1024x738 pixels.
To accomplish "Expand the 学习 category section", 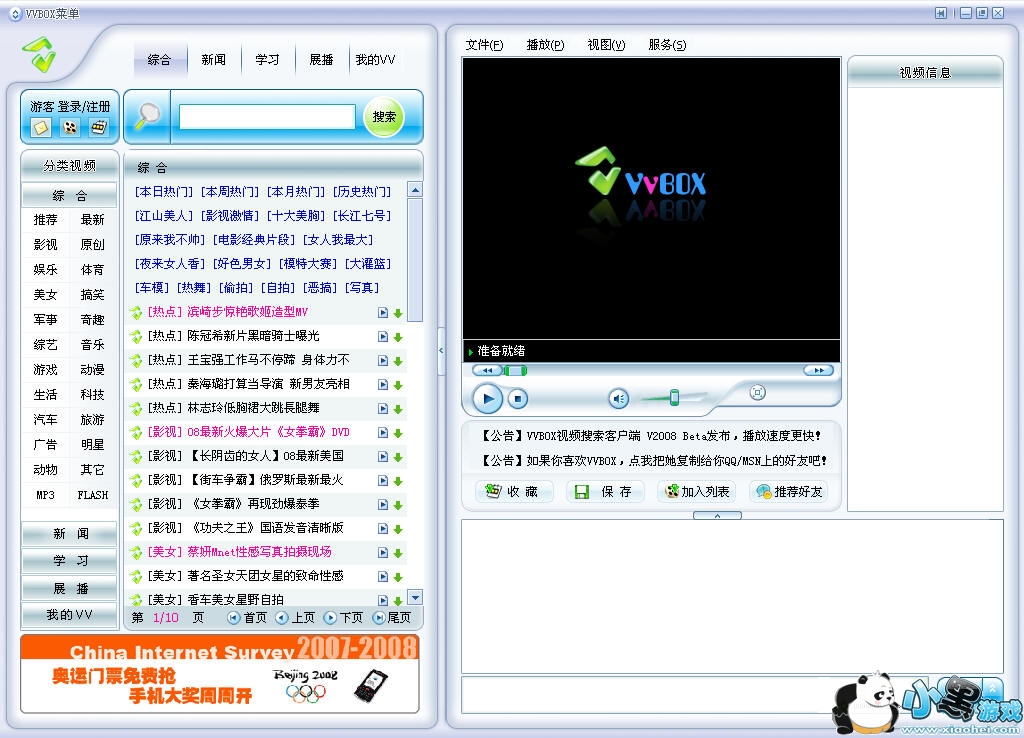I will point(69,561).
